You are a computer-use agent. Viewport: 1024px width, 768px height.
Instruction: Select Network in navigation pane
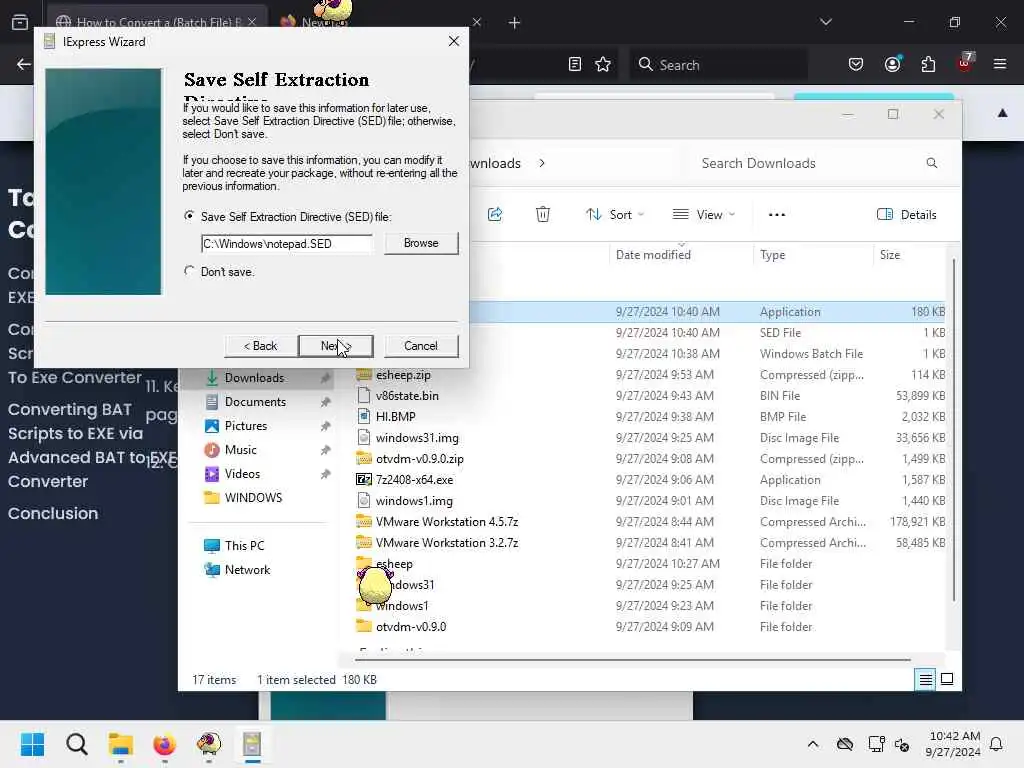(247, 569)
